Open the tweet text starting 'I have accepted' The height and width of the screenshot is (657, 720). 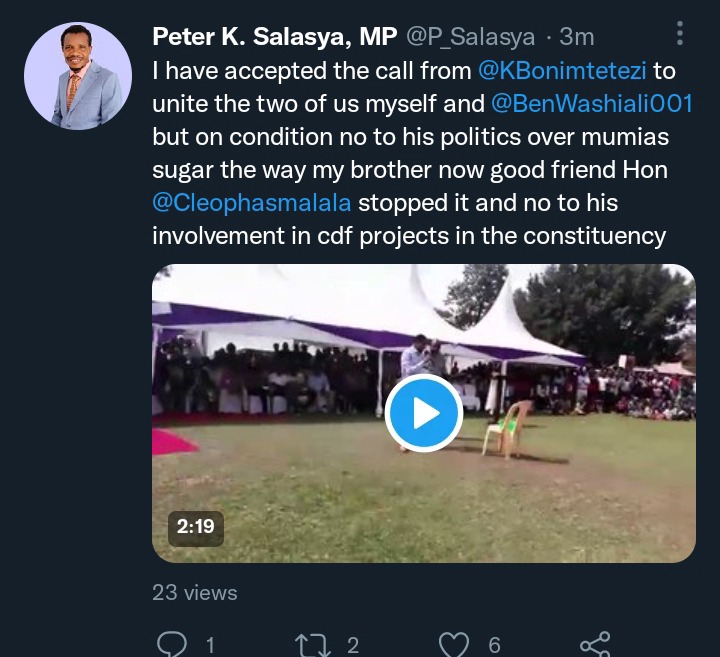coord(422,153)
